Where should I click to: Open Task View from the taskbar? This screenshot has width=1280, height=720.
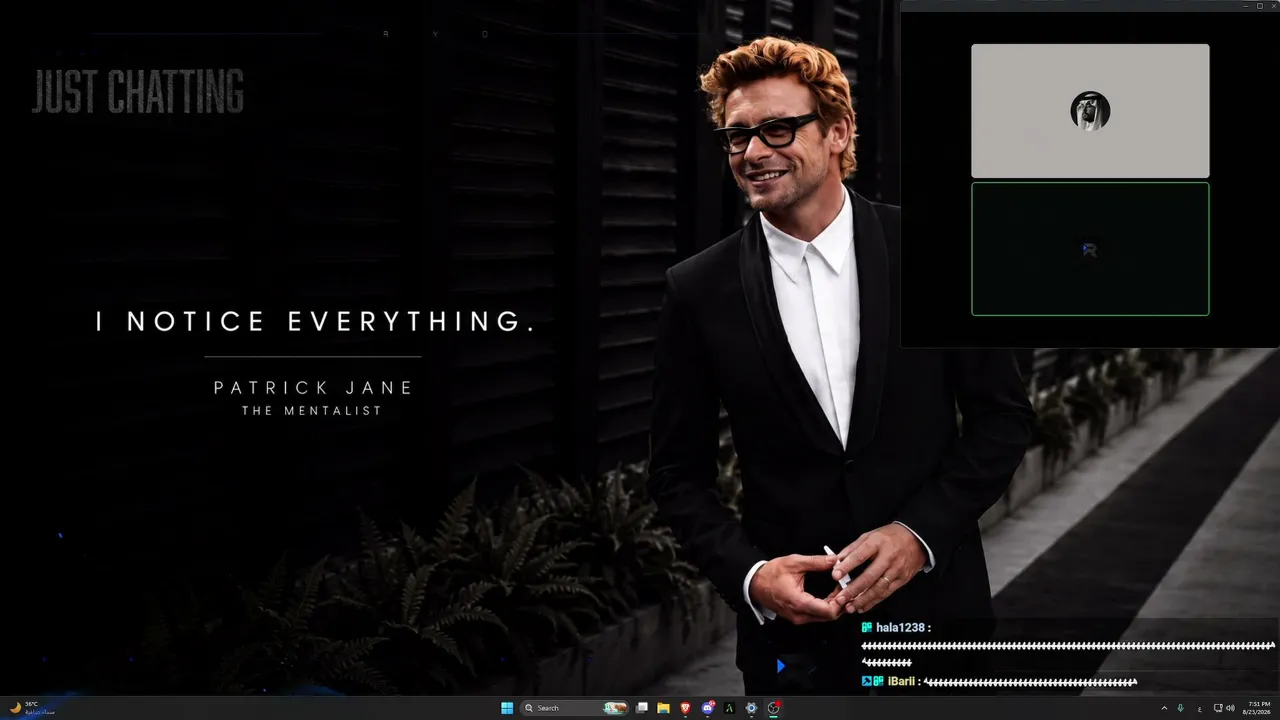[641, 708]
